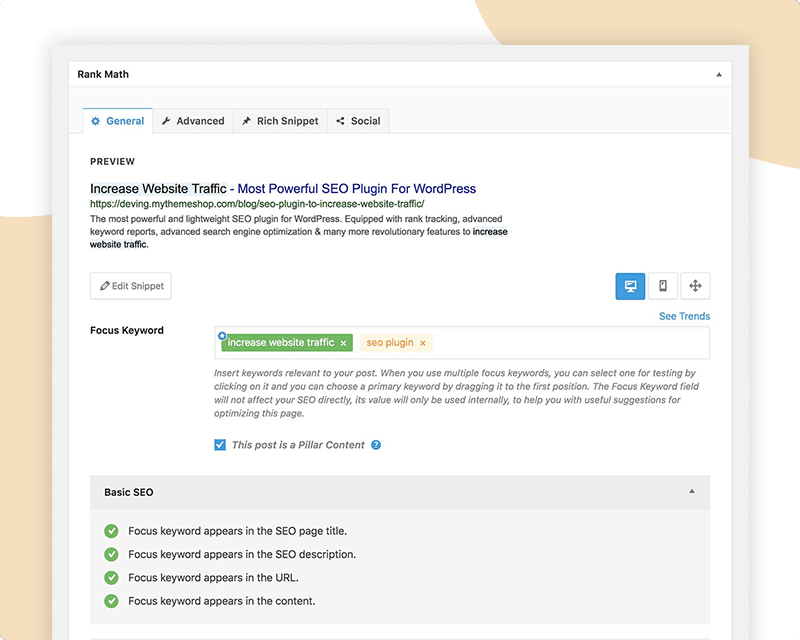Click the PREVIEW heading label
This screenshot has height=640, width=800.
(112, 161)
